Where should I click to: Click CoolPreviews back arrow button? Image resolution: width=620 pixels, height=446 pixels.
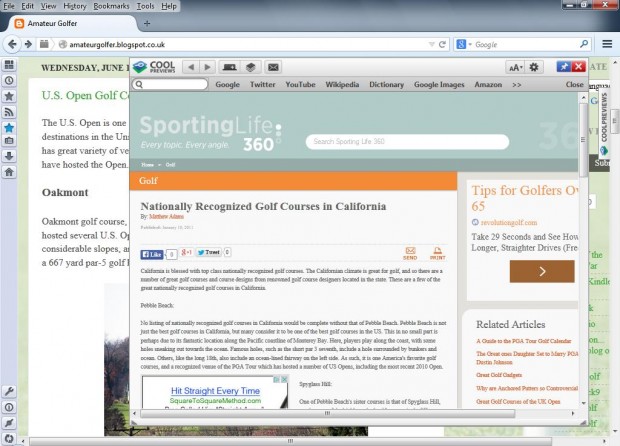191,67
